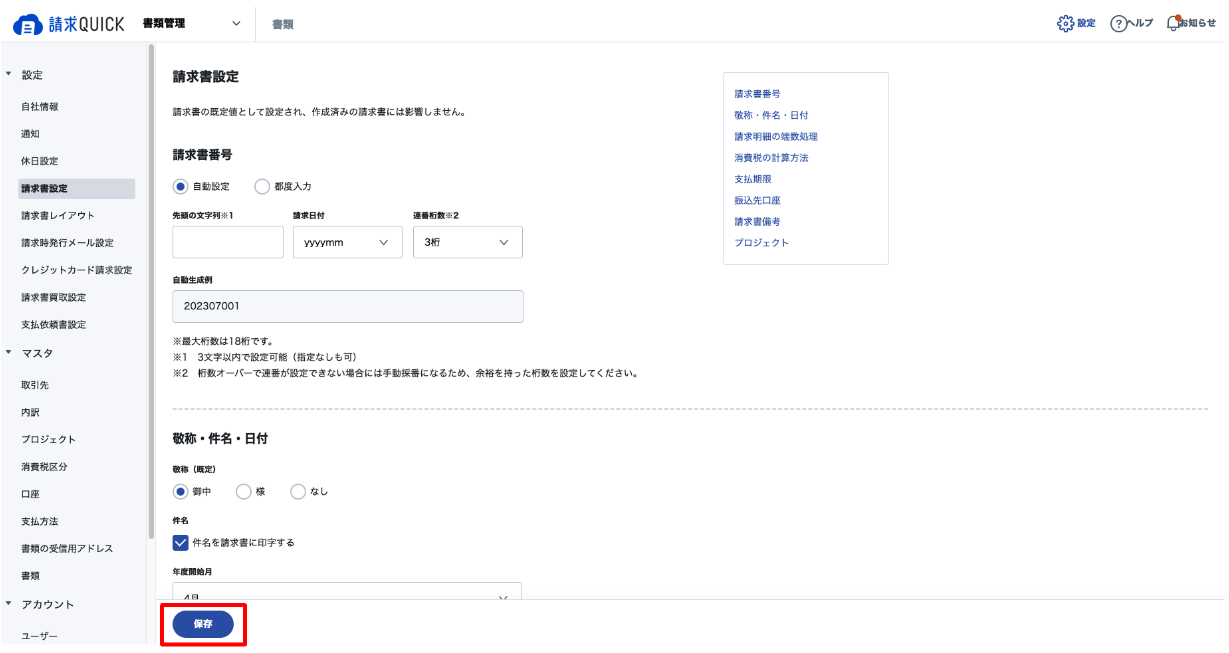Screen dimensions: 1229x653
Task: Collapse the 設定 sidebar section triangle
Action: tap(9, 75)
